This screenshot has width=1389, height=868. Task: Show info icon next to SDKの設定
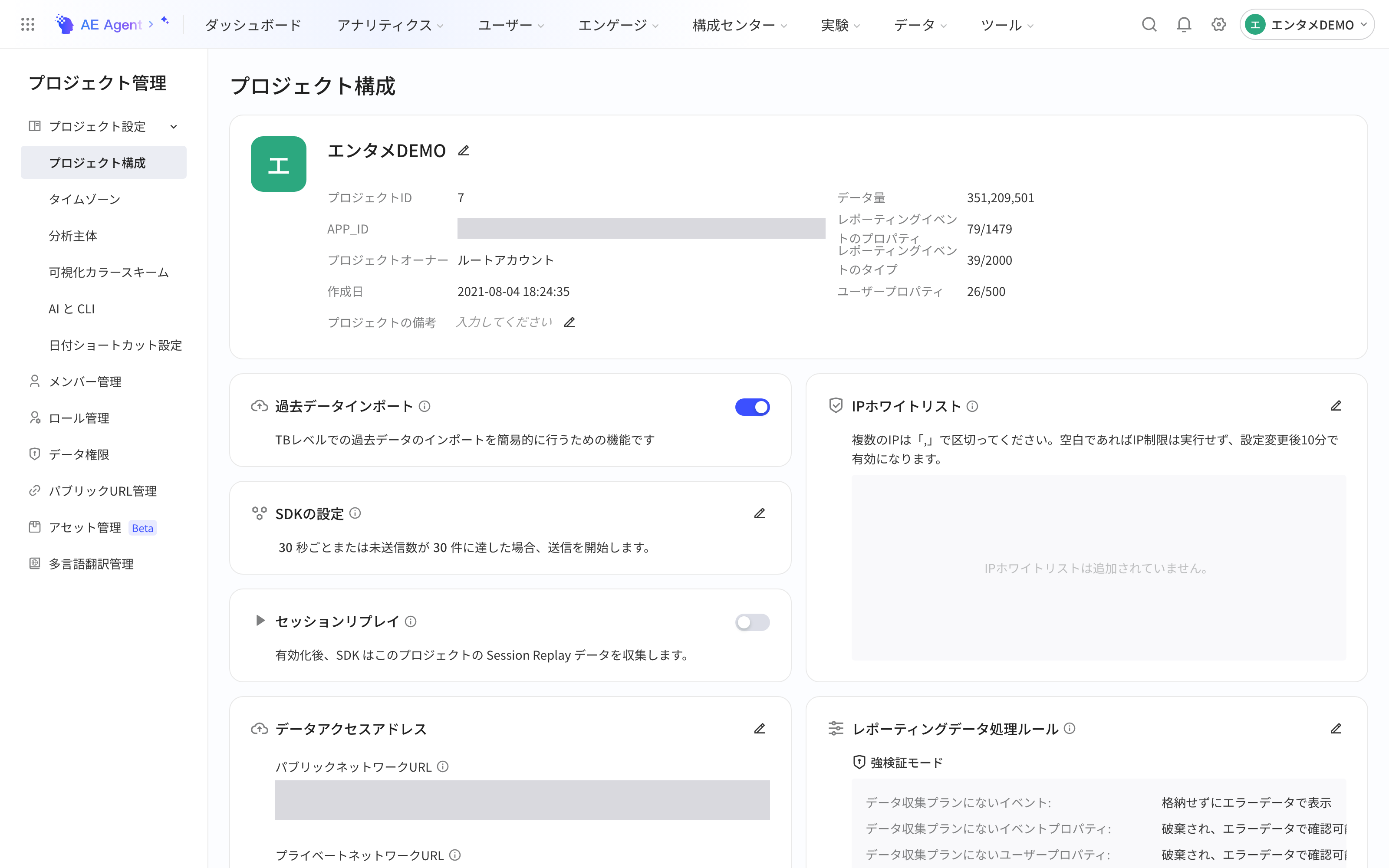pyautogui.click(x=355, y=513)
